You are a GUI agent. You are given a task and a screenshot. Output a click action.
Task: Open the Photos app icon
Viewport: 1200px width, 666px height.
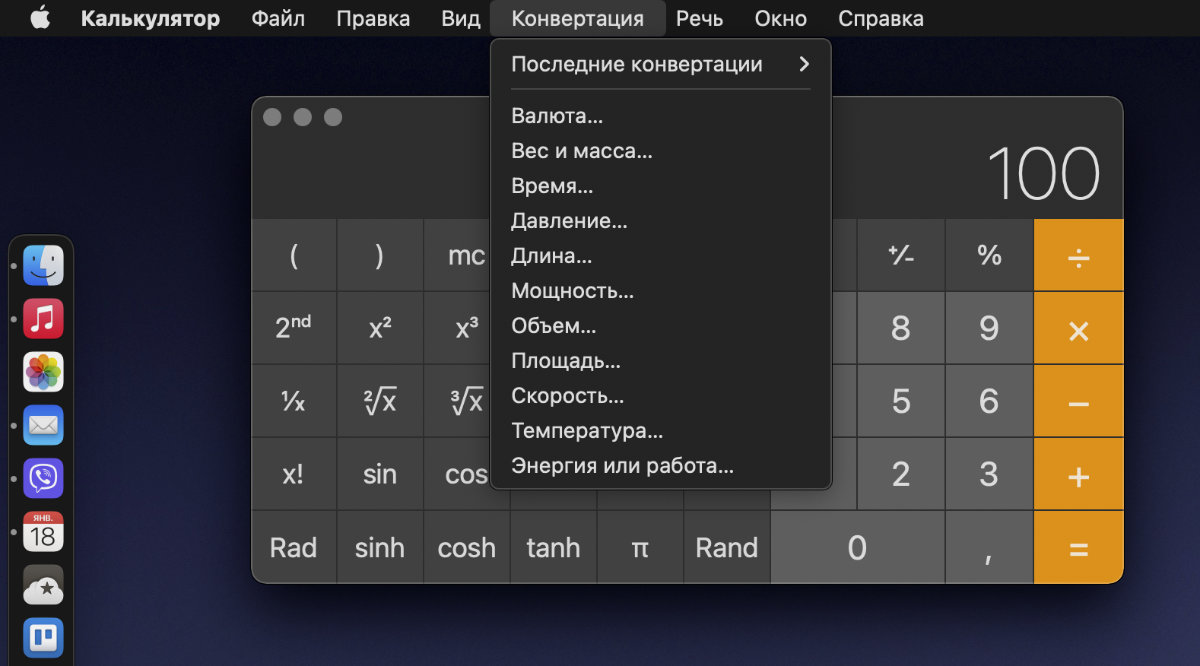pyautogui.click(x=43, y=372)
